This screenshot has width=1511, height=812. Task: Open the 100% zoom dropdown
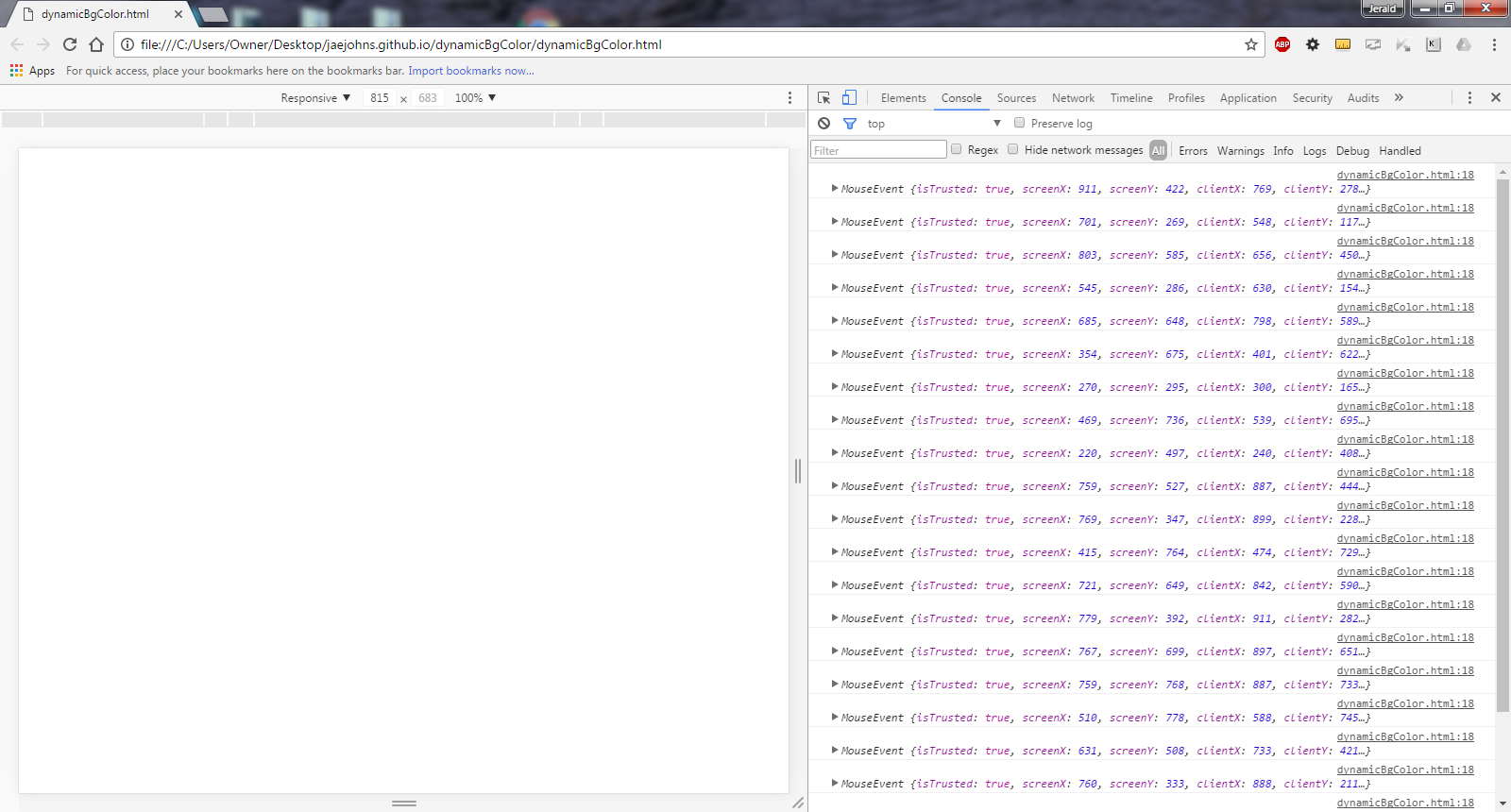pyautogui.click(x=475, y=98)
